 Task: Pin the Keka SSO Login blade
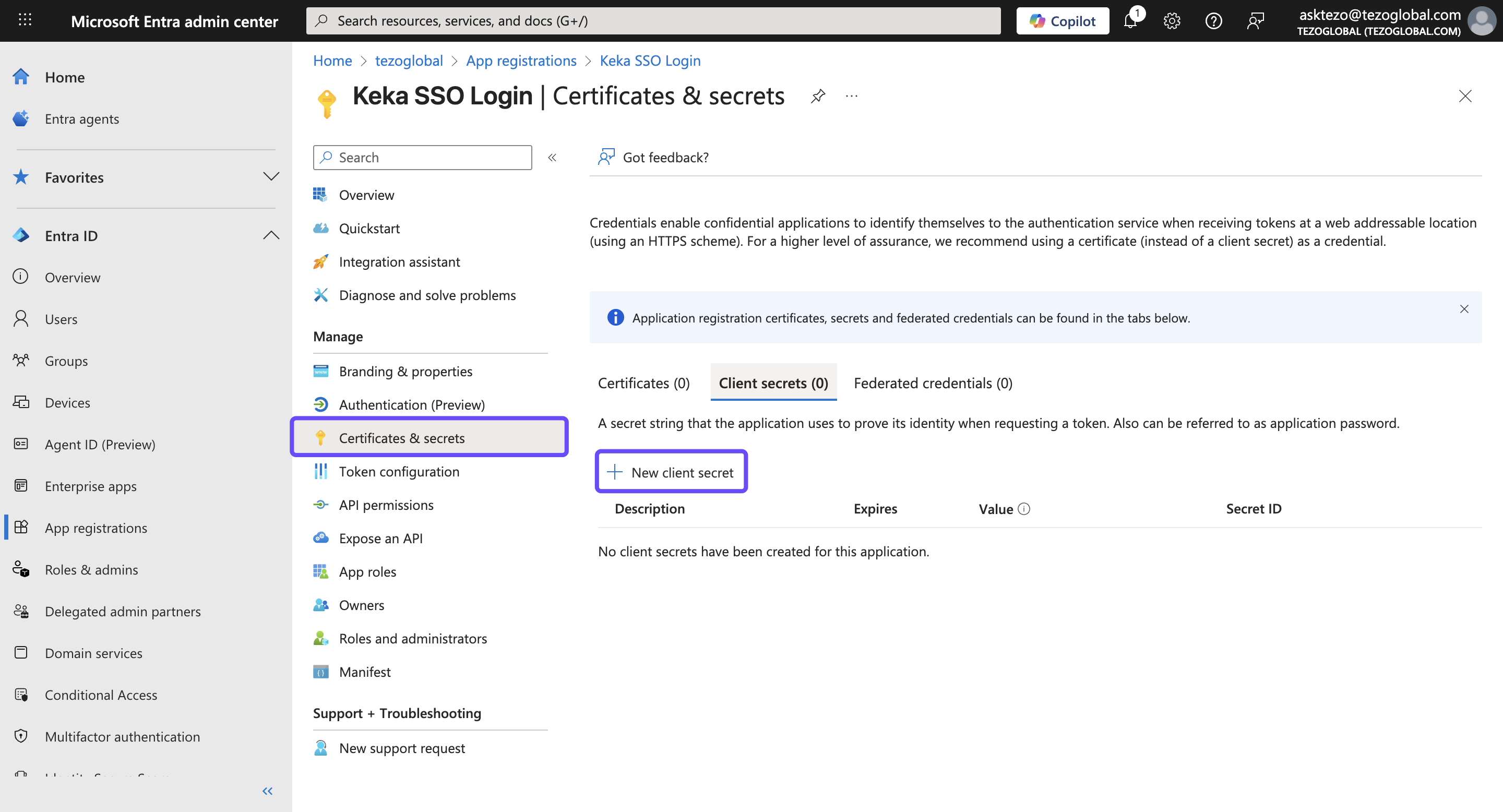(x=818, y=95)
